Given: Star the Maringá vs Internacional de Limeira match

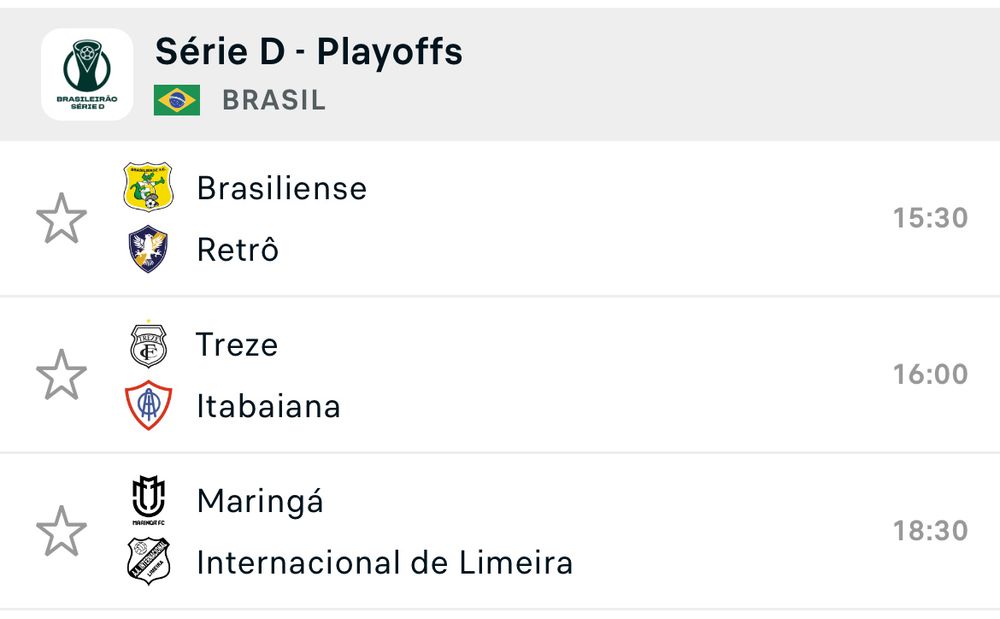Looking at the screenshot, I should point(61,530).
